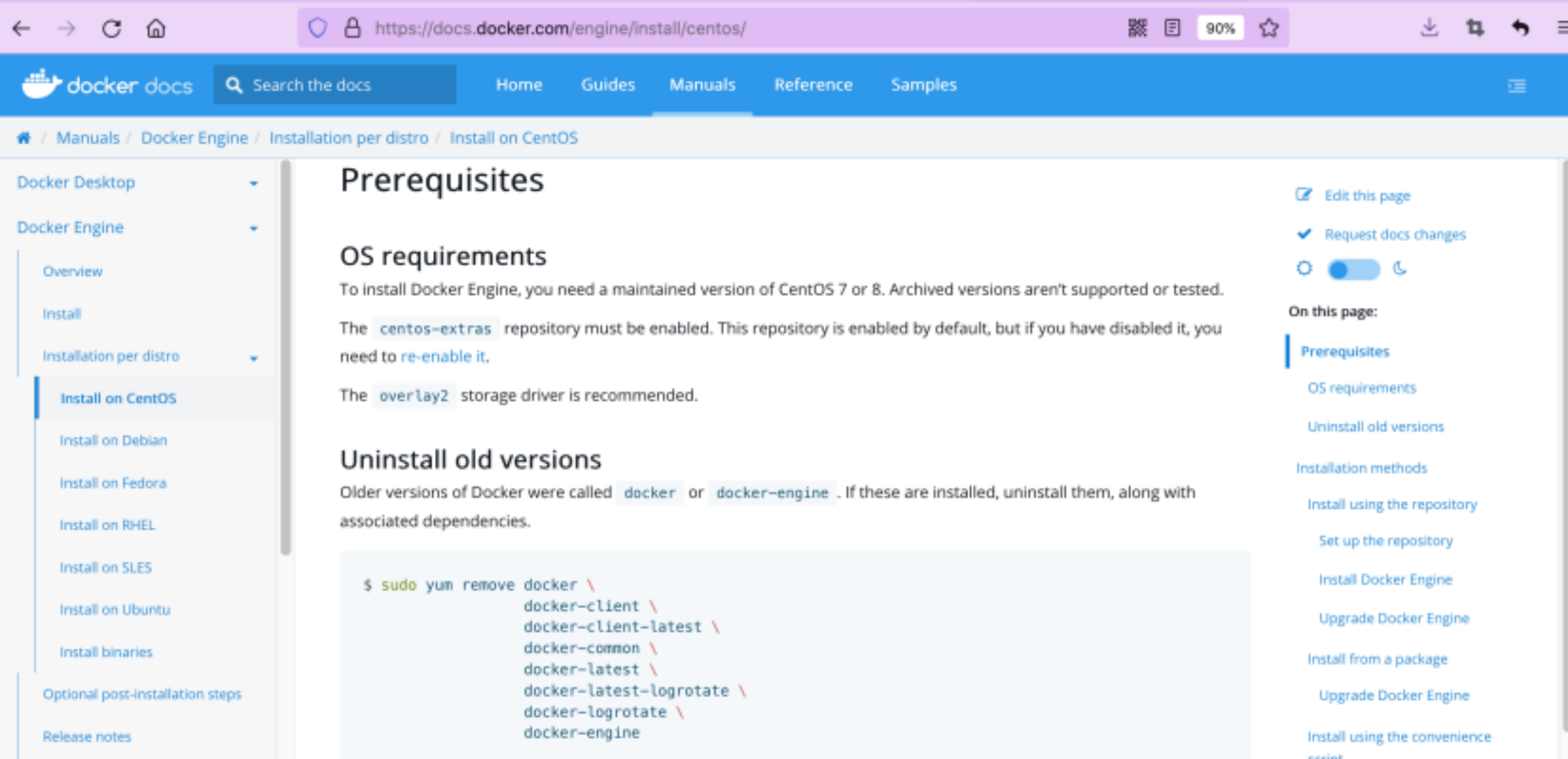Open Install binaries sidebar item
Viewport: 1568px width, 759px height.
(106, 652)
